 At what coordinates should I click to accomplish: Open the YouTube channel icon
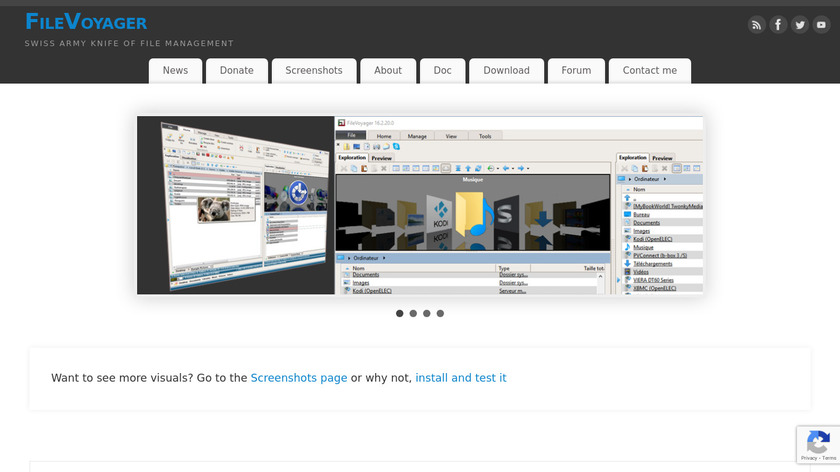click(821, 25)
